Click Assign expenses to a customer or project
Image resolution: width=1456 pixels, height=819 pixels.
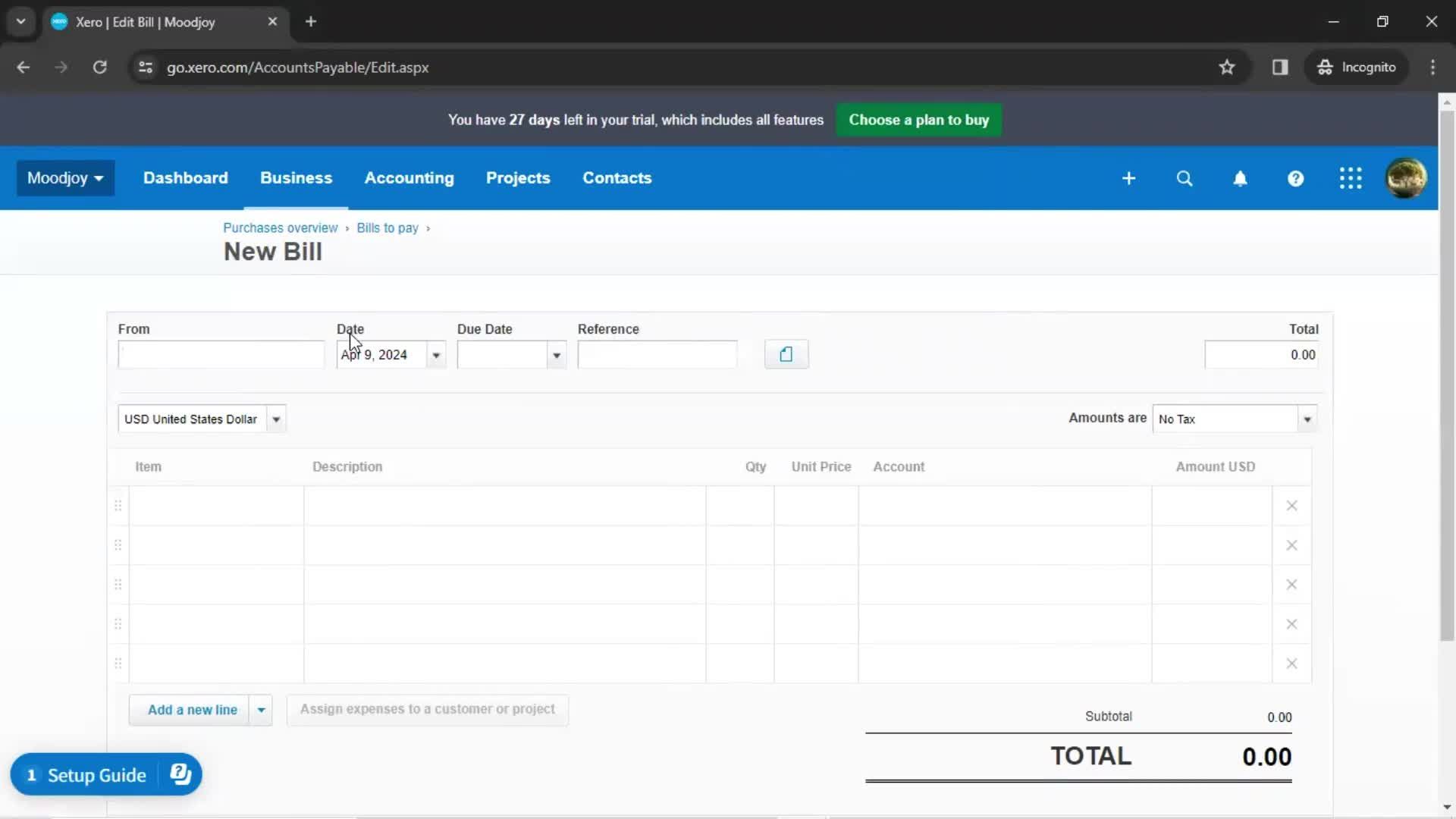coord(428,710)
